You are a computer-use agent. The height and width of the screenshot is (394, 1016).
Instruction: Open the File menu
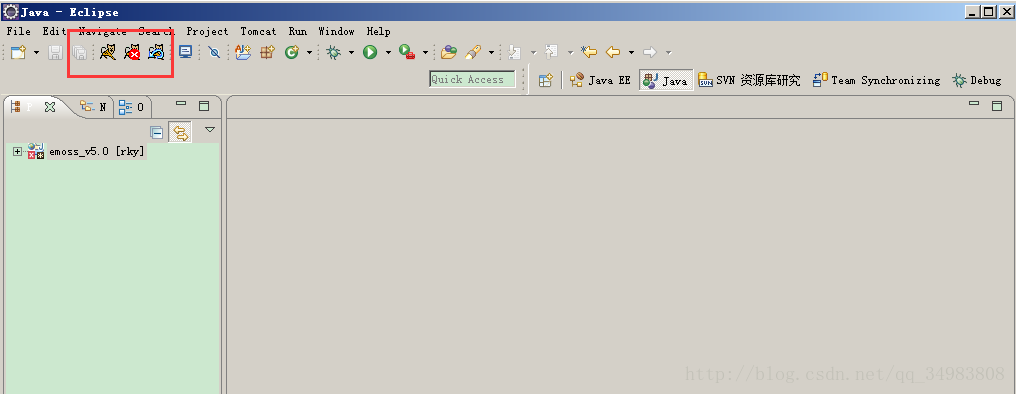[x=19, y=31]
